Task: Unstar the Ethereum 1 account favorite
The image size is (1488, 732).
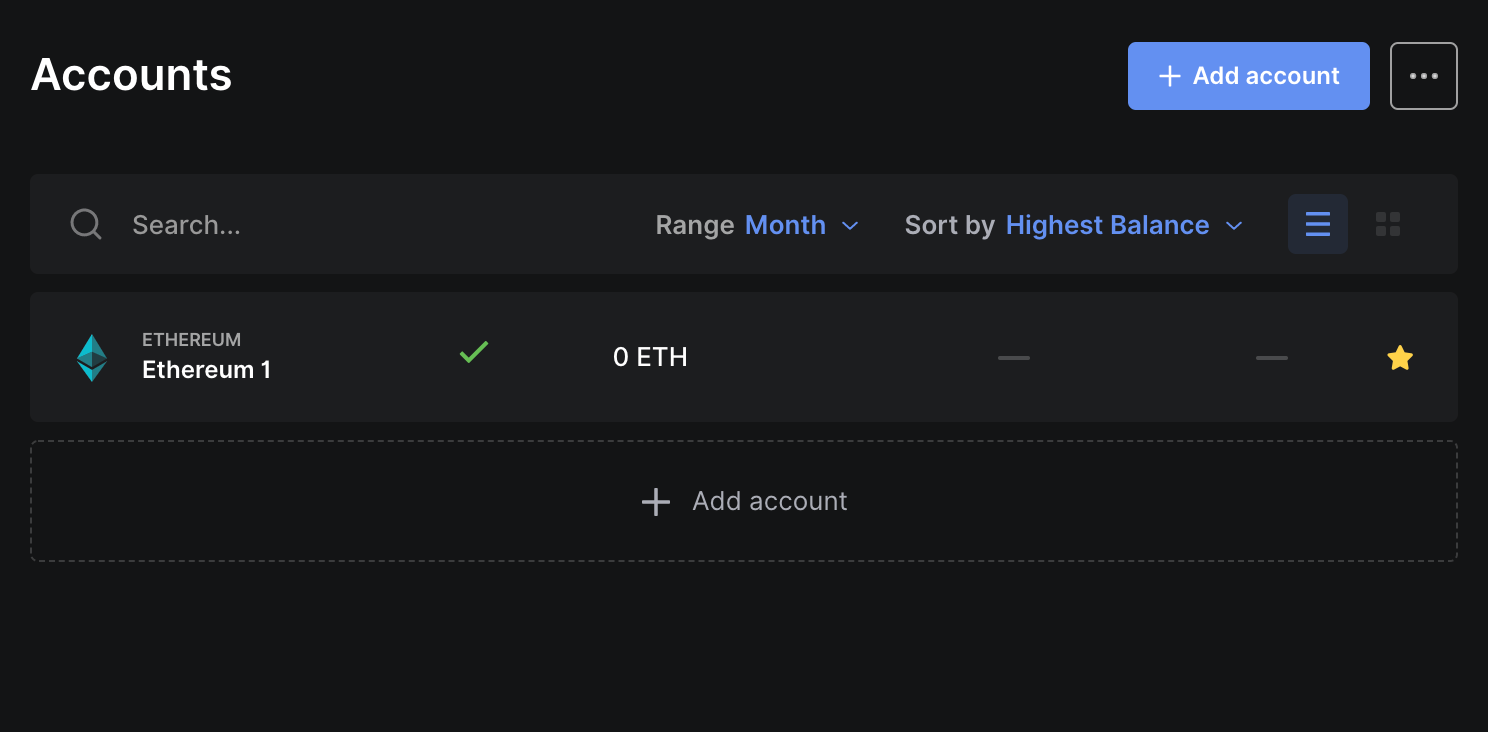Action: pos(1400,358)
